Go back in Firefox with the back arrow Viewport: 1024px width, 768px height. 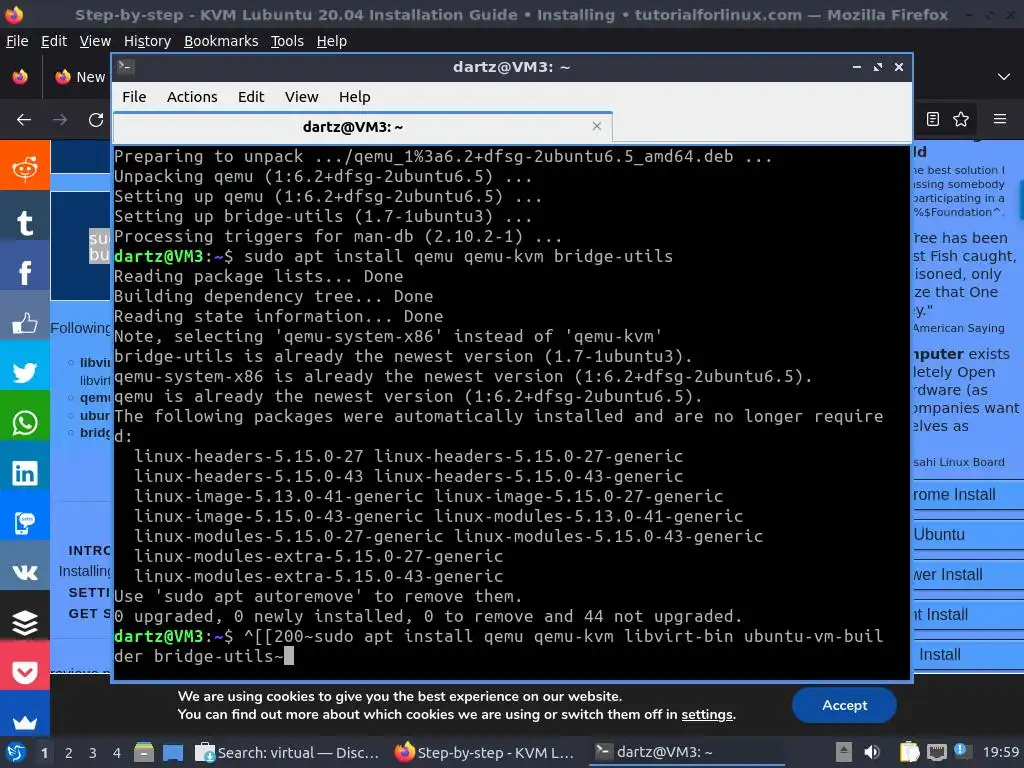(24, 120)
